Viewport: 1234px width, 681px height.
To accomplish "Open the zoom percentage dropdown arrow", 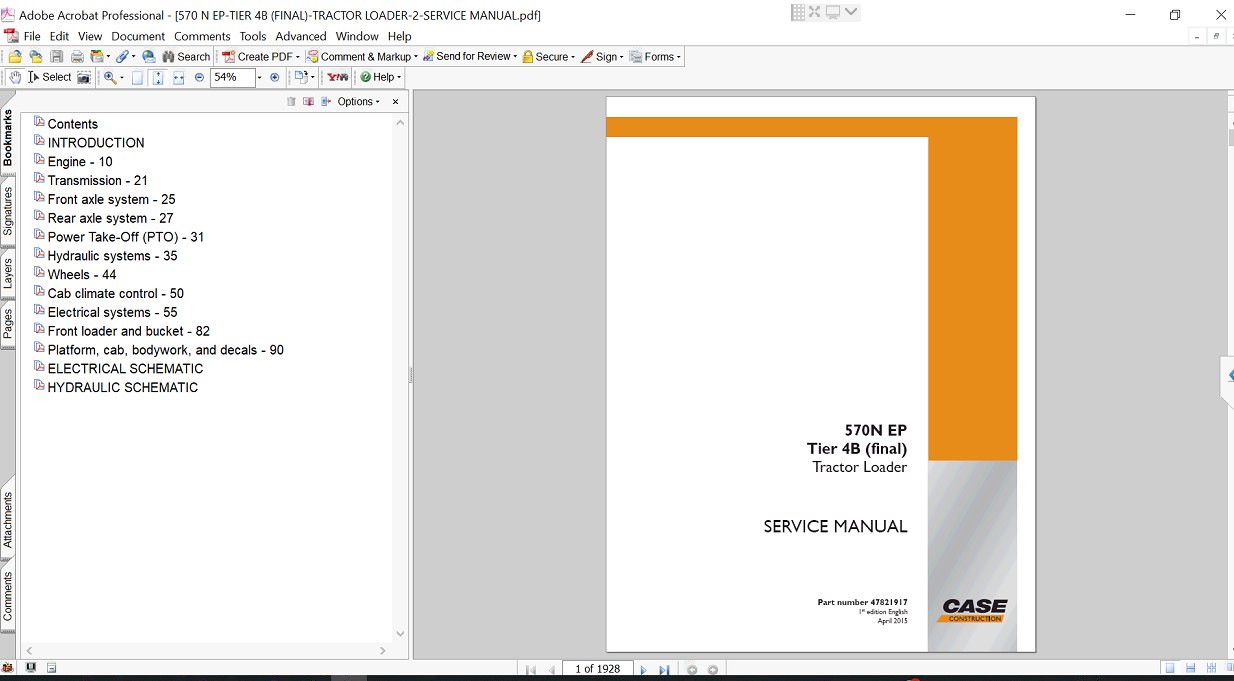I will tap(259, 77).
